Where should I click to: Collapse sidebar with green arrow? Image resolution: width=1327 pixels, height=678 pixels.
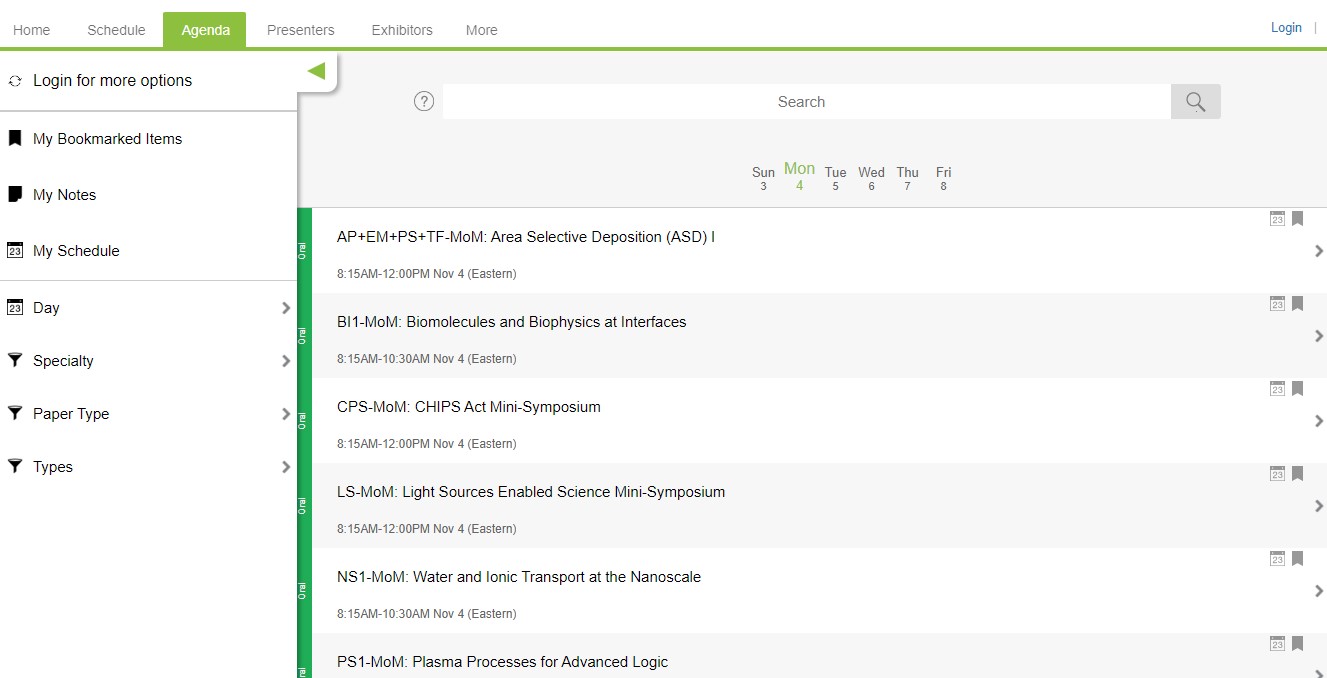pyautogui.click(x=317, y=71)
